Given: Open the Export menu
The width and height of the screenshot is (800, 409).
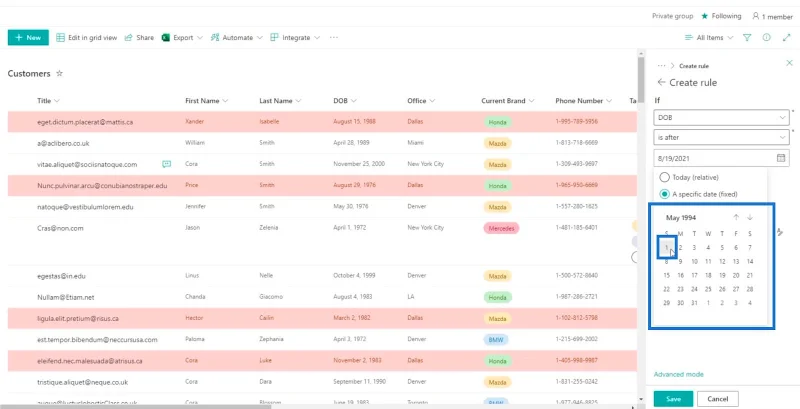Looking at the screenshot, I should (182, 37).
